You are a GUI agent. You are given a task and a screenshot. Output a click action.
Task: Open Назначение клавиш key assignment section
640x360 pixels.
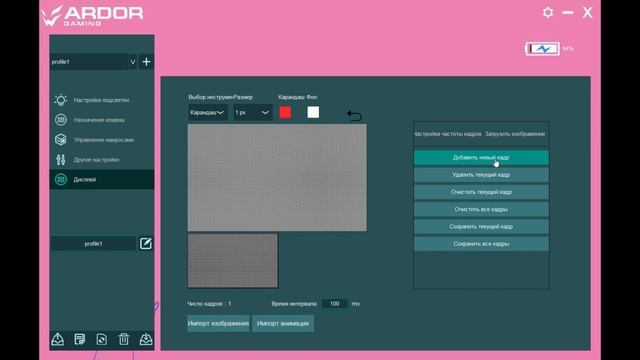point(102,120)
